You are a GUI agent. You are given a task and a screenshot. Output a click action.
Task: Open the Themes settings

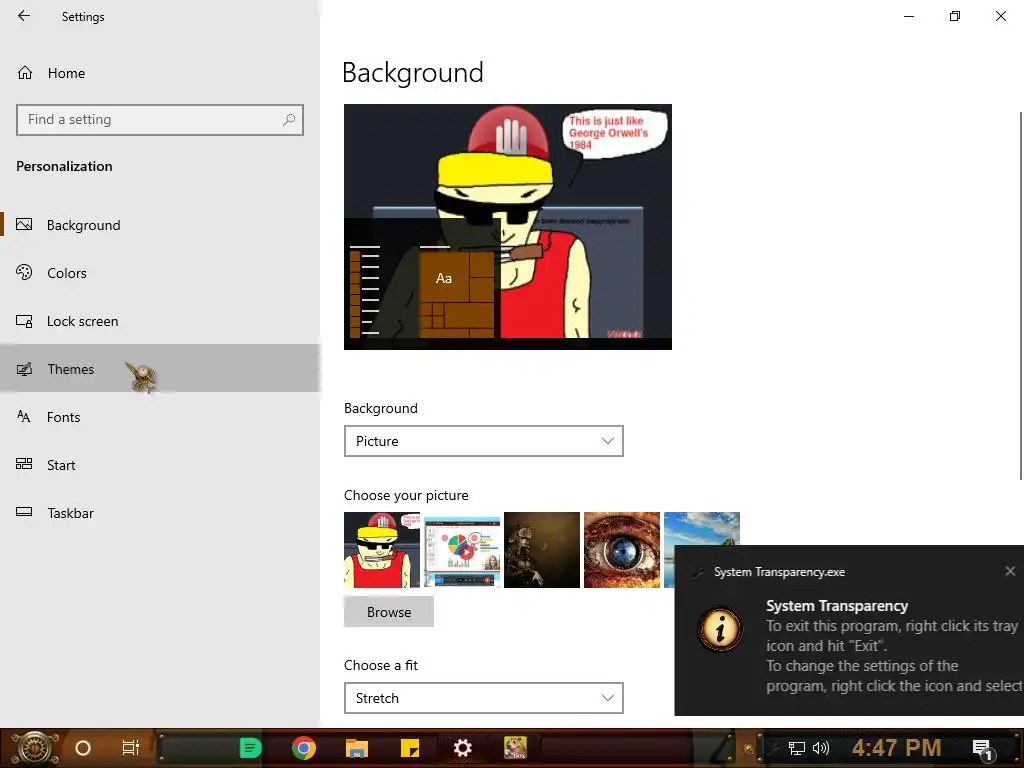pos(160,368)
